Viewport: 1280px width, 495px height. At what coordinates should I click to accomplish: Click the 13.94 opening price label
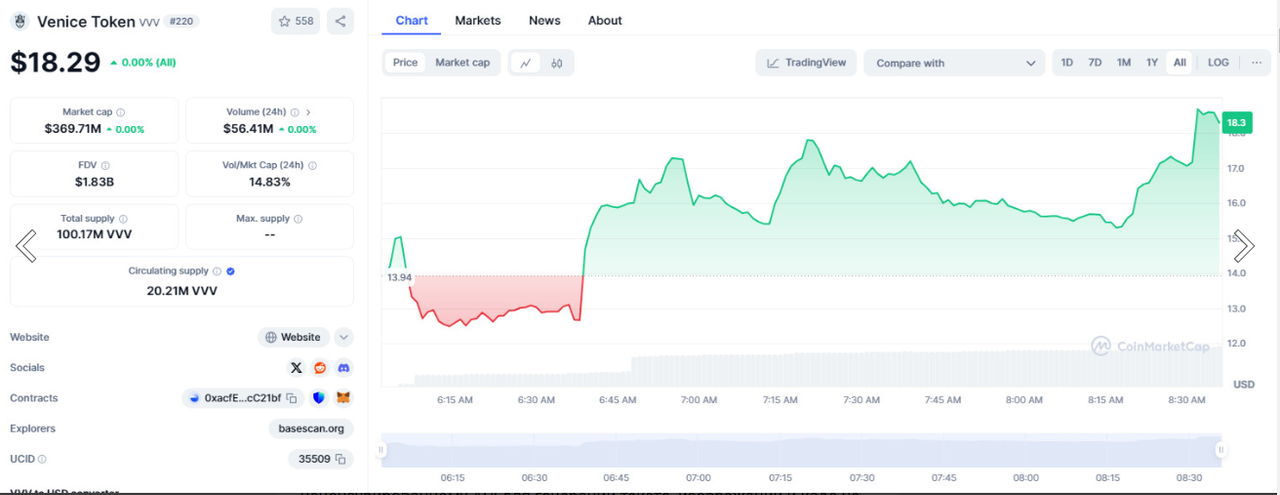pyautogui.click(x=399, y=277)
